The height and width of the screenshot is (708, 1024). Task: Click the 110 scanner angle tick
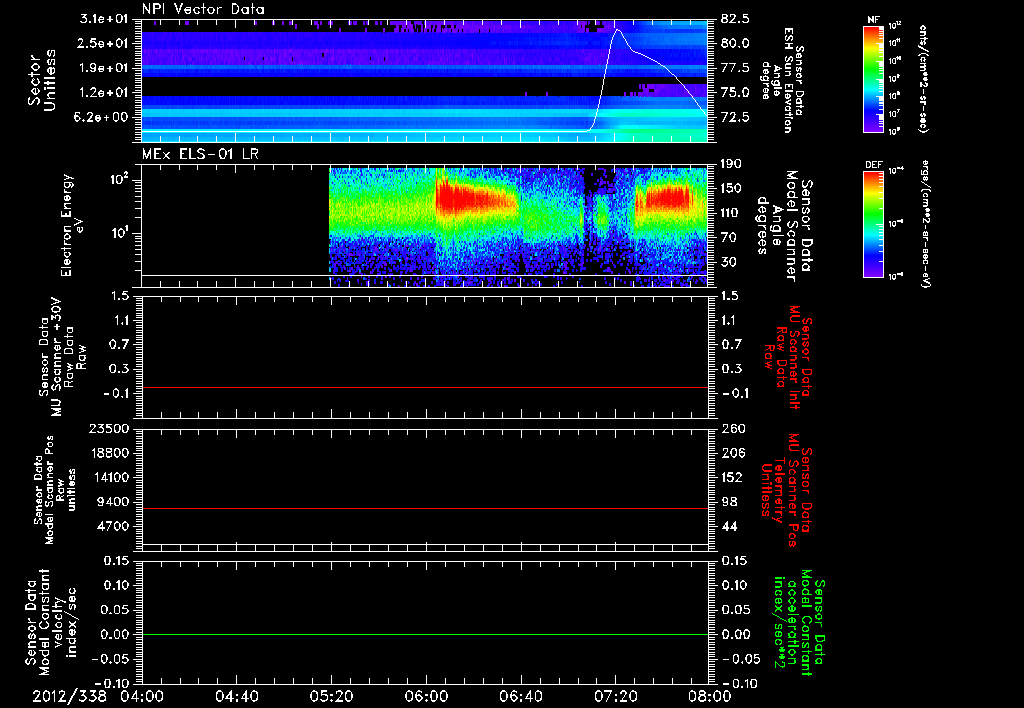[731, 213]
